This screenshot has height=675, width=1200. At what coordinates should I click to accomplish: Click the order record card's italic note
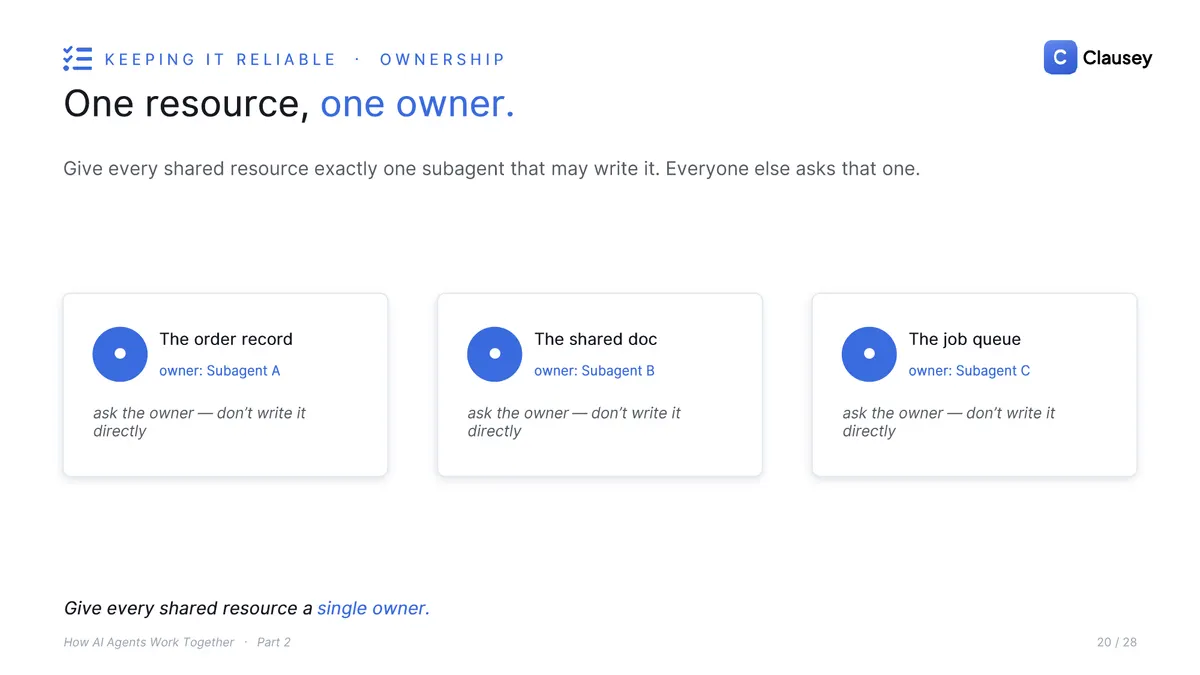click(199, 422)
